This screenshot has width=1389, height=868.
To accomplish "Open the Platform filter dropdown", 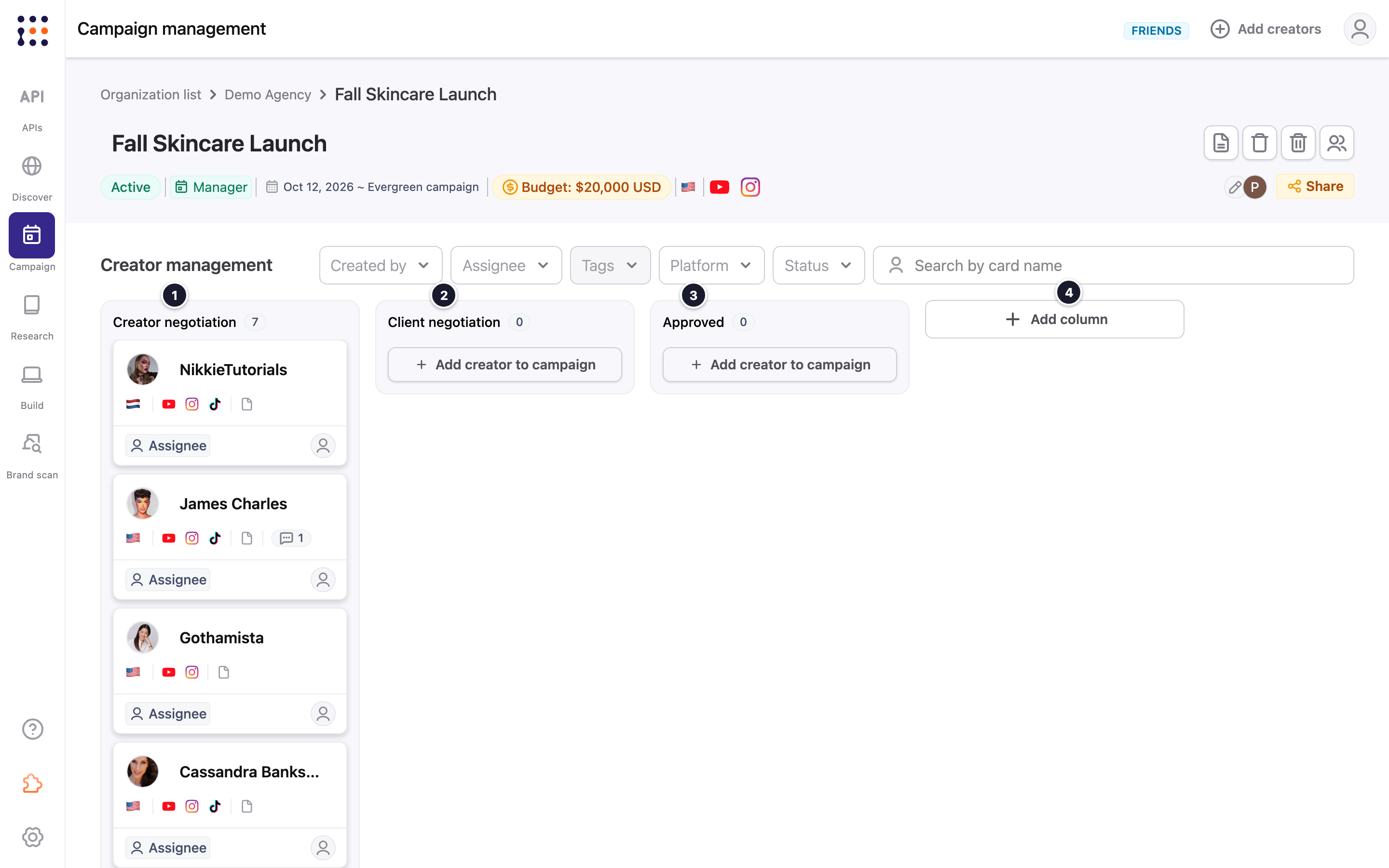I will tap(712, 265).
